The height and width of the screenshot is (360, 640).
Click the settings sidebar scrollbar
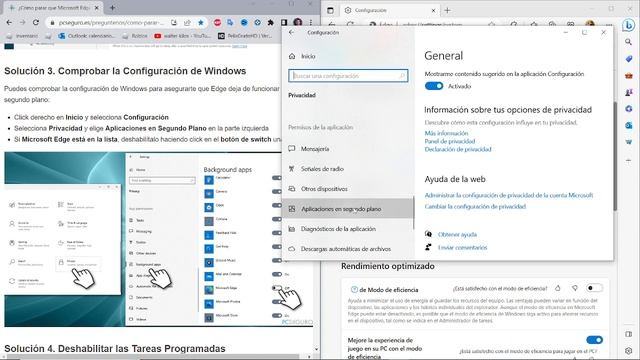[x=413, y=212]
